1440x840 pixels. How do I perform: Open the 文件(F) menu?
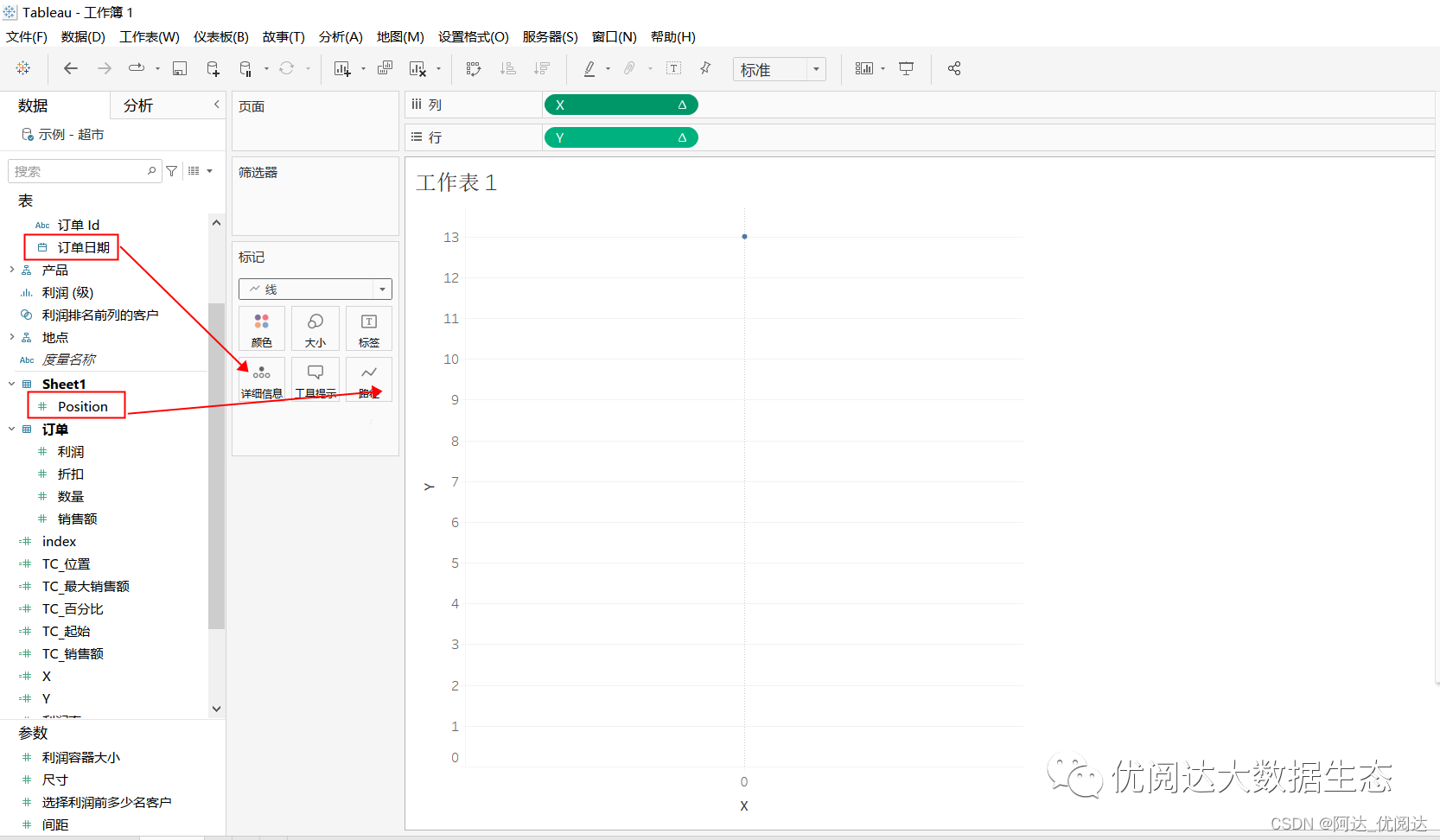pos(27,37)
